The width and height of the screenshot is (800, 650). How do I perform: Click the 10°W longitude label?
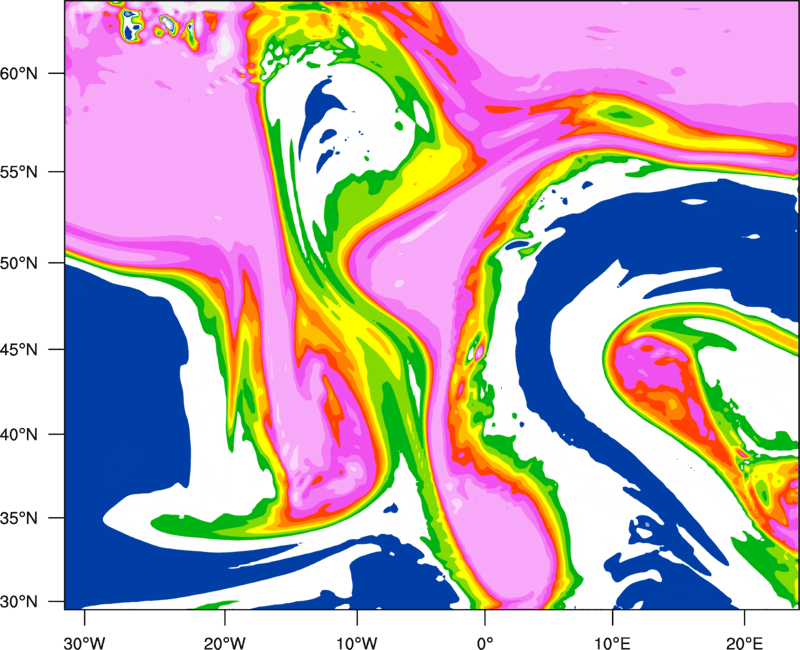pos(357,643)
